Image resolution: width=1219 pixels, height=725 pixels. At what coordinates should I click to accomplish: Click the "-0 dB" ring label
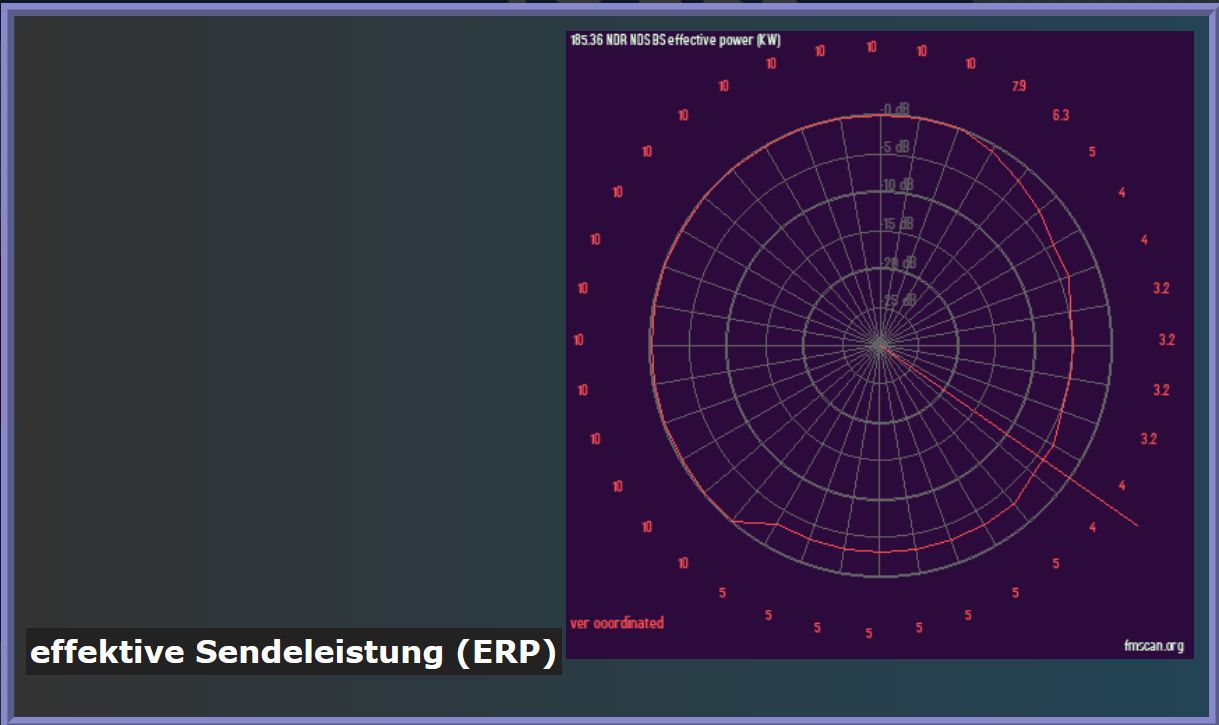coord(894,109)
